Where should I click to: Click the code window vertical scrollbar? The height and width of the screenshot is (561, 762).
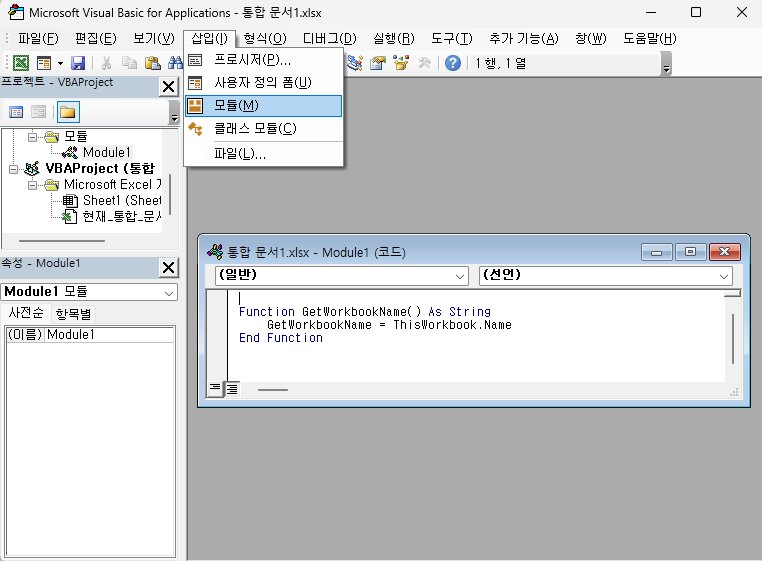[733, 339]
